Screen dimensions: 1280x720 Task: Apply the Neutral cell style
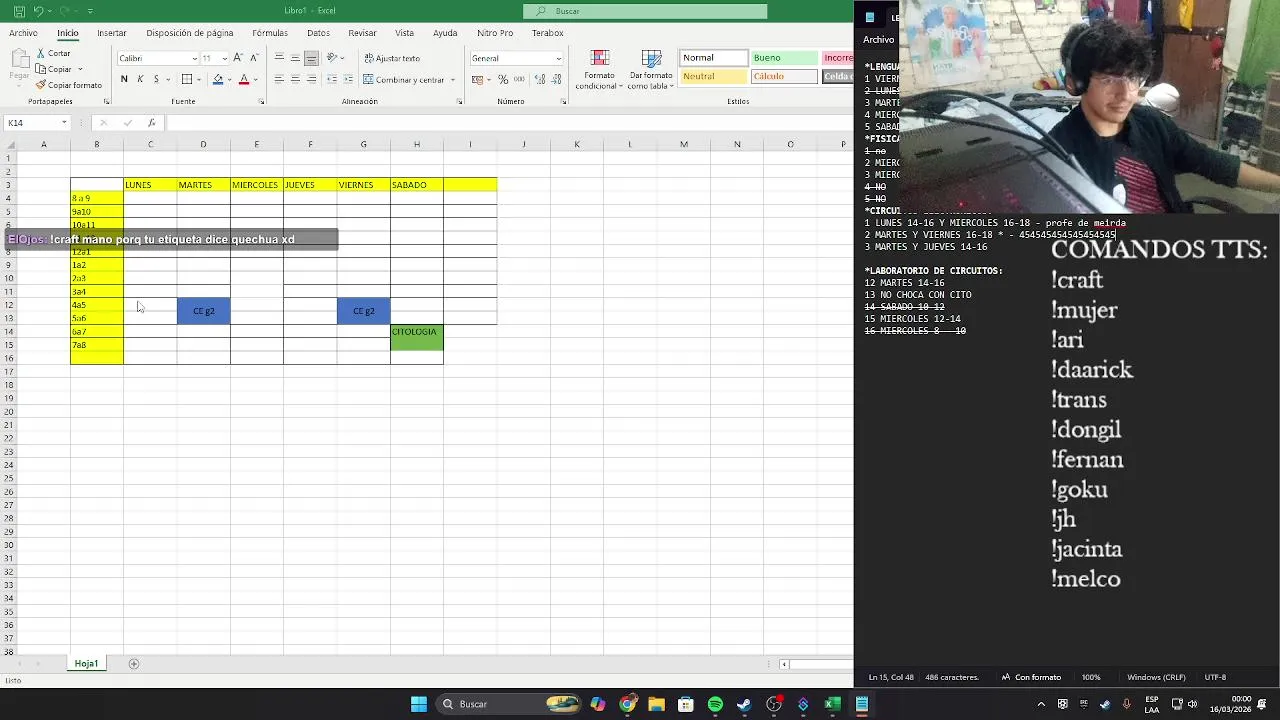pyautogui.click(x=713, y=76)
